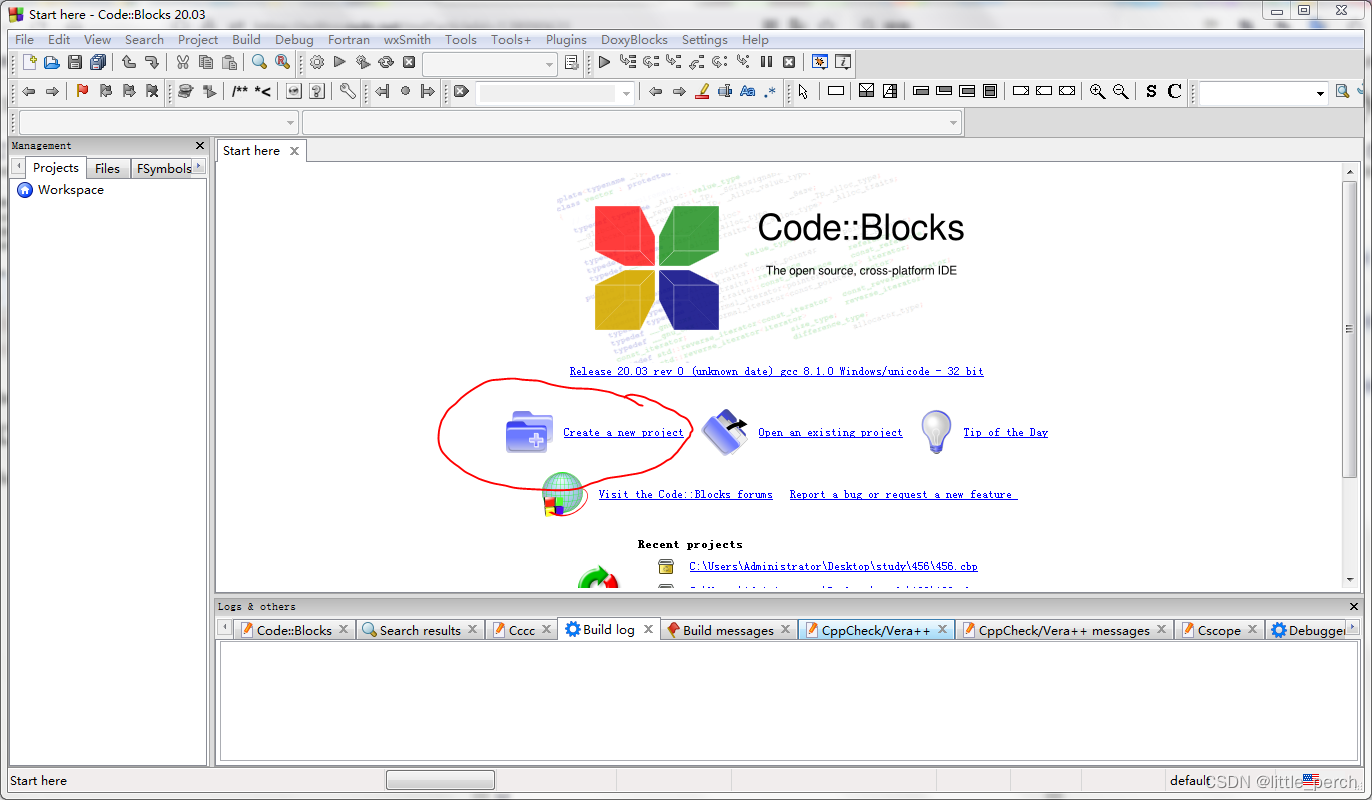Select the arrow pointer tool

(x=803, y=91)
